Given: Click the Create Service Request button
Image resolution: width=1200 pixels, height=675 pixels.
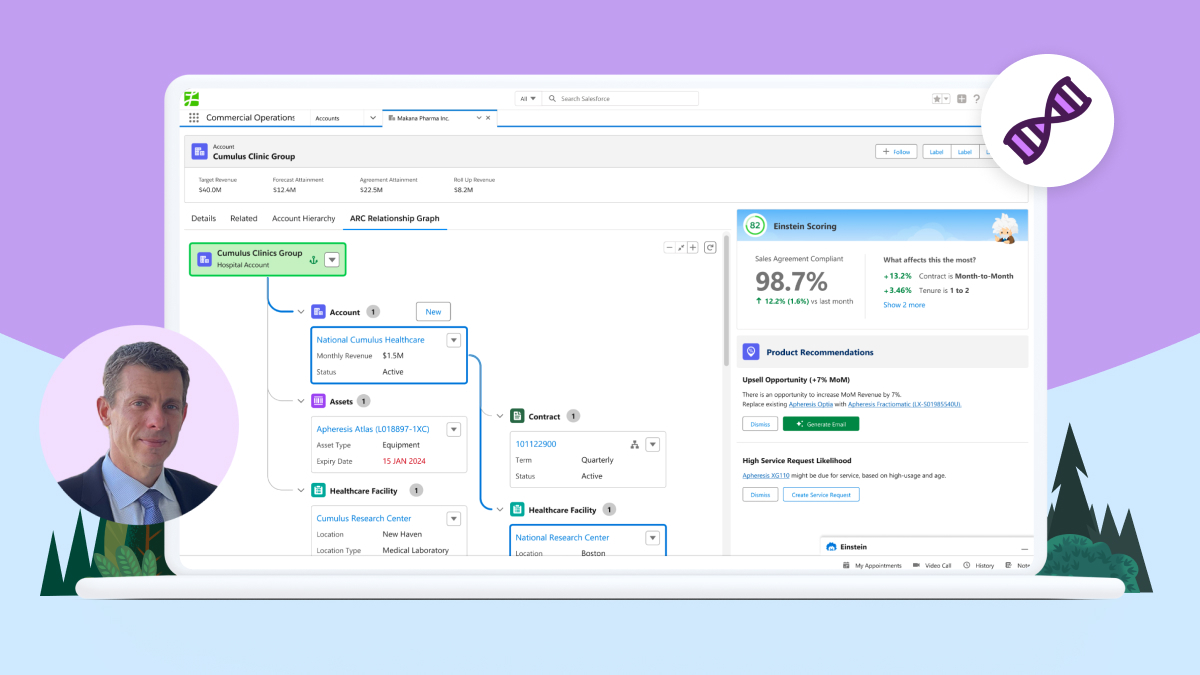Looking at the screenshot, I should (x=820, y=495).
